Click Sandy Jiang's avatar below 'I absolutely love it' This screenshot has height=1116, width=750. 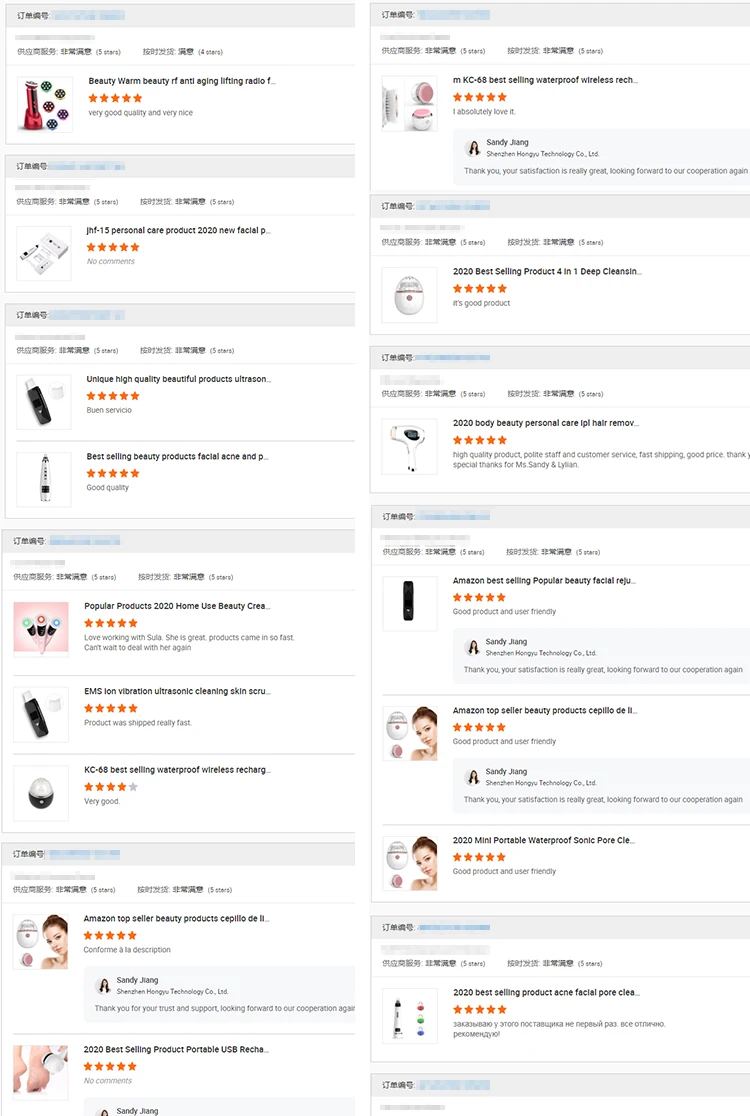click(x=473, y=148)
